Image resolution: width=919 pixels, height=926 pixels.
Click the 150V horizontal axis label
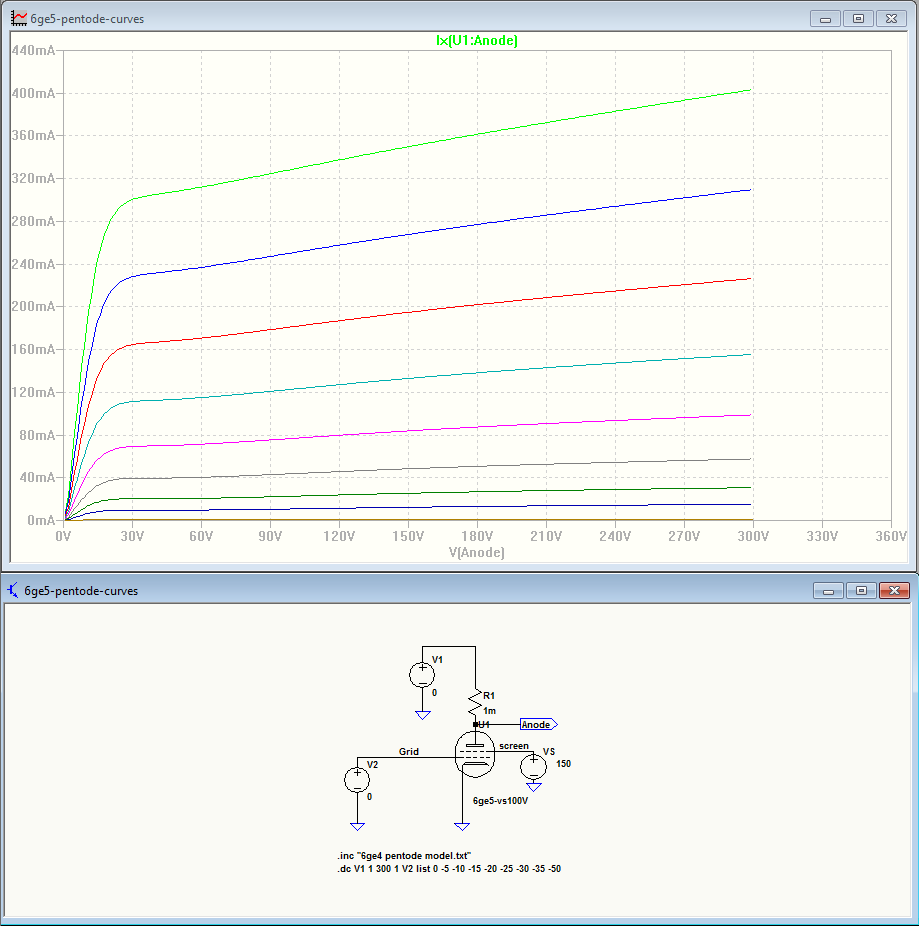point(408,536)
